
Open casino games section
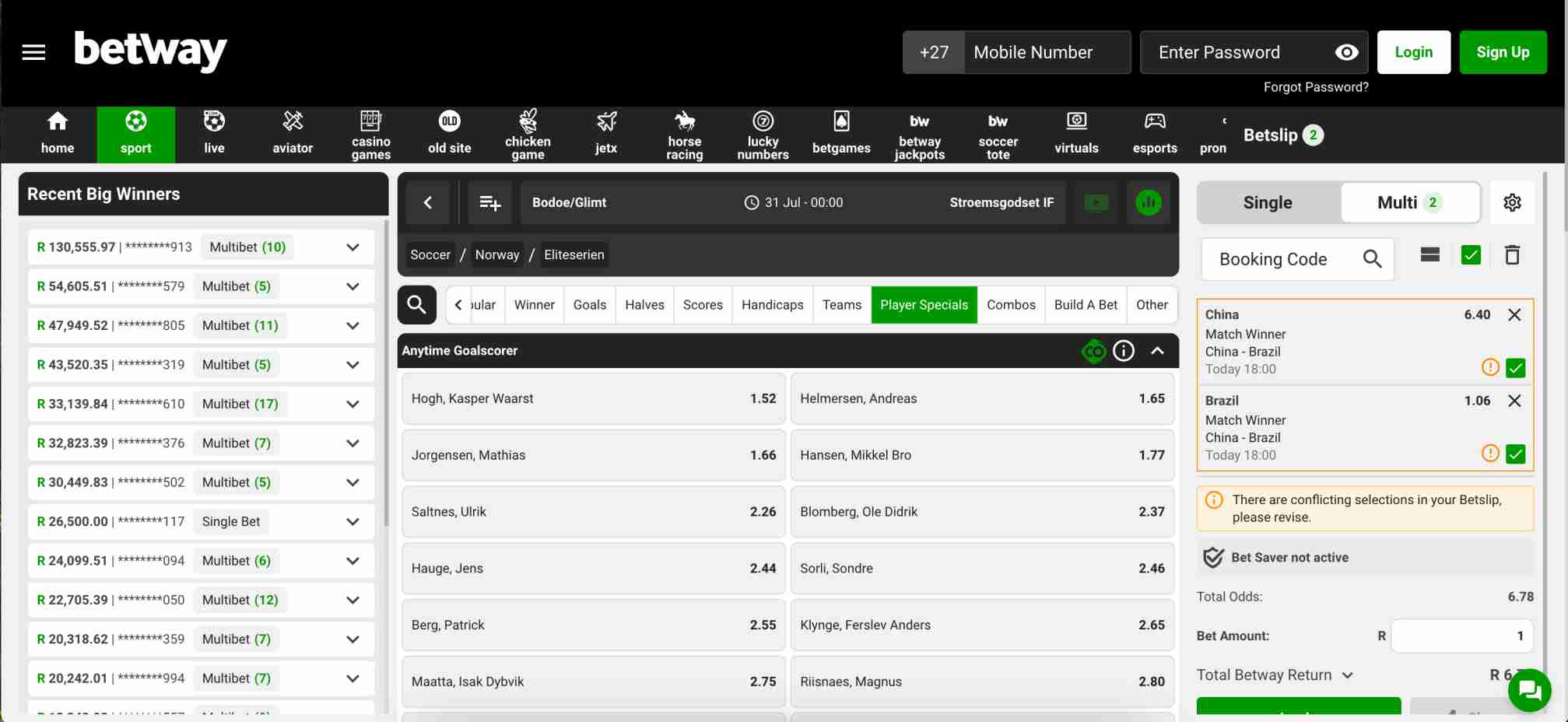click(371, 134)
